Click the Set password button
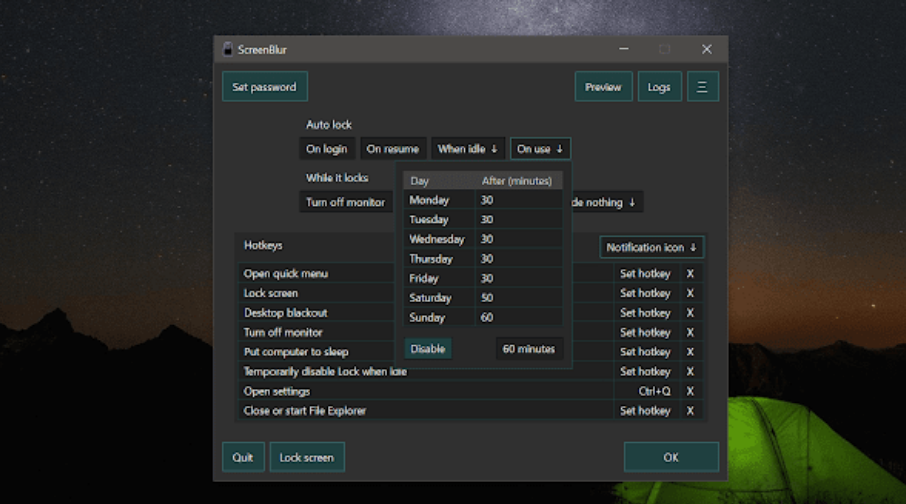The height and width of the screenshot is (504, 906). point(265,87)
